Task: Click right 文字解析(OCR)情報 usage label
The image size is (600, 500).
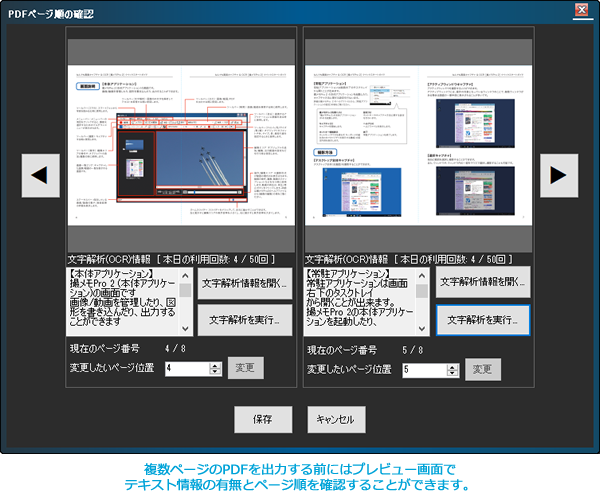Action: point(408,259)
